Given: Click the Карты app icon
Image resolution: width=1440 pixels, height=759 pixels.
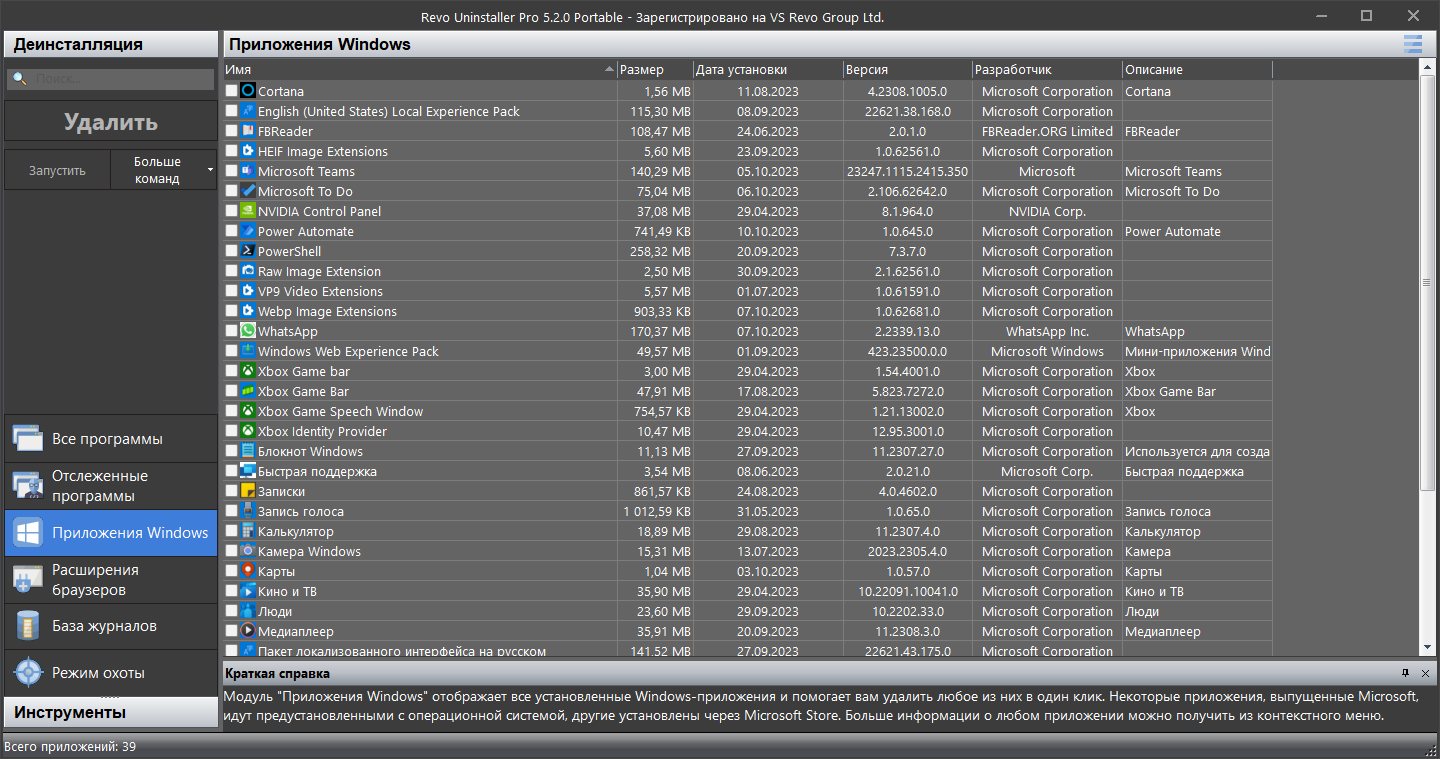Looking at the screenshot, I should [x=248, y=571].
